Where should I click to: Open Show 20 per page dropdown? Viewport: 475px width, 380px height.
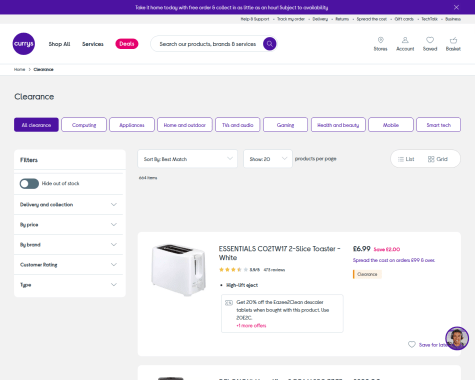click(268, 159)
